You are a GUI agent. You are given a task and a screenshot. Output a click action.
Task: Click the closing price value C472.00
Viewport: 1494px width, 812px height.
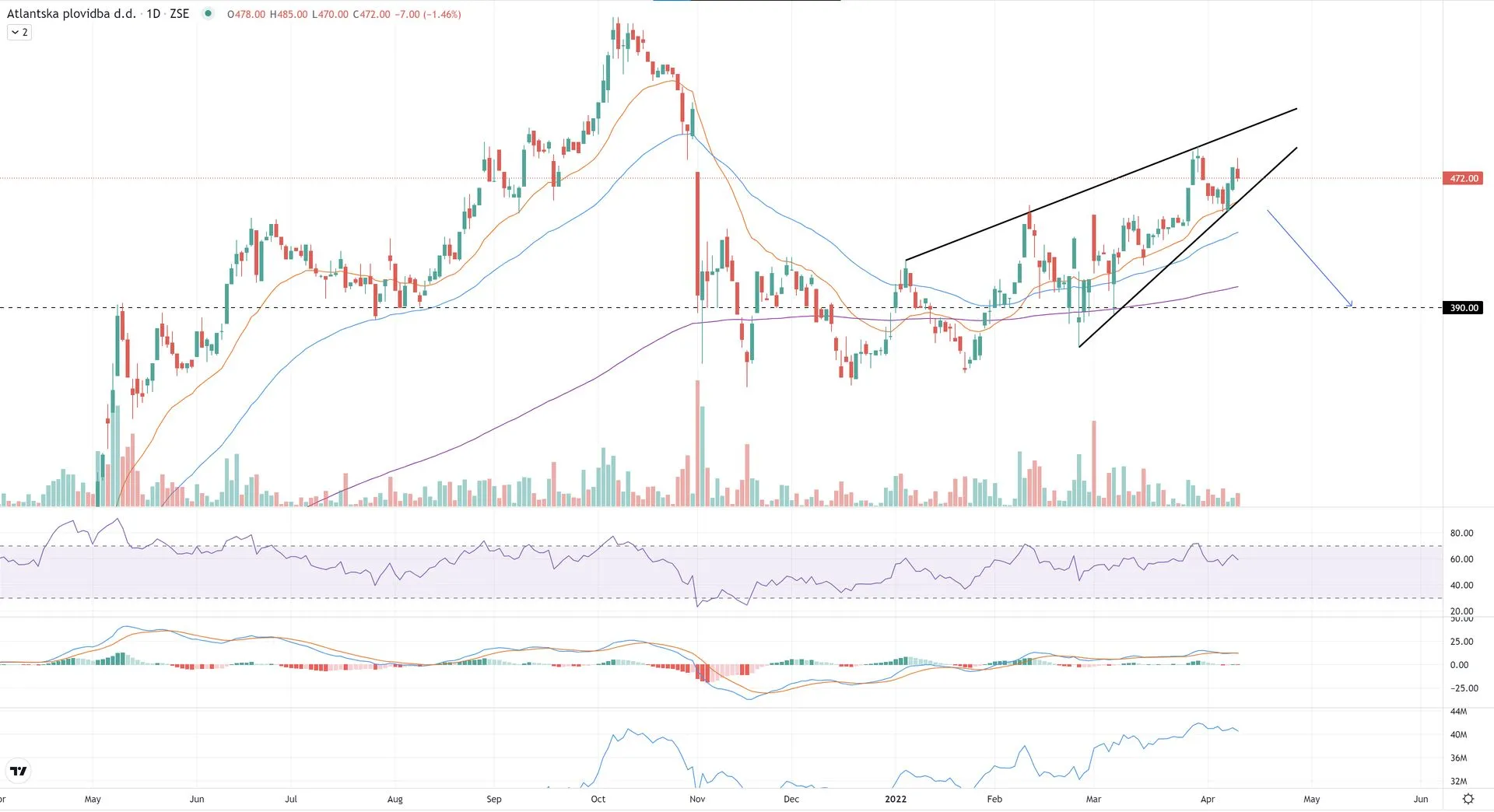[371, 14]
